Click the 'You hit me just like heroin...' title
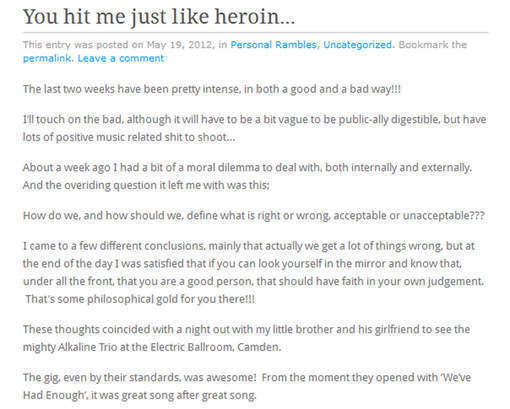Viewport: 510px width, 409px height. (x=159, y=17)
